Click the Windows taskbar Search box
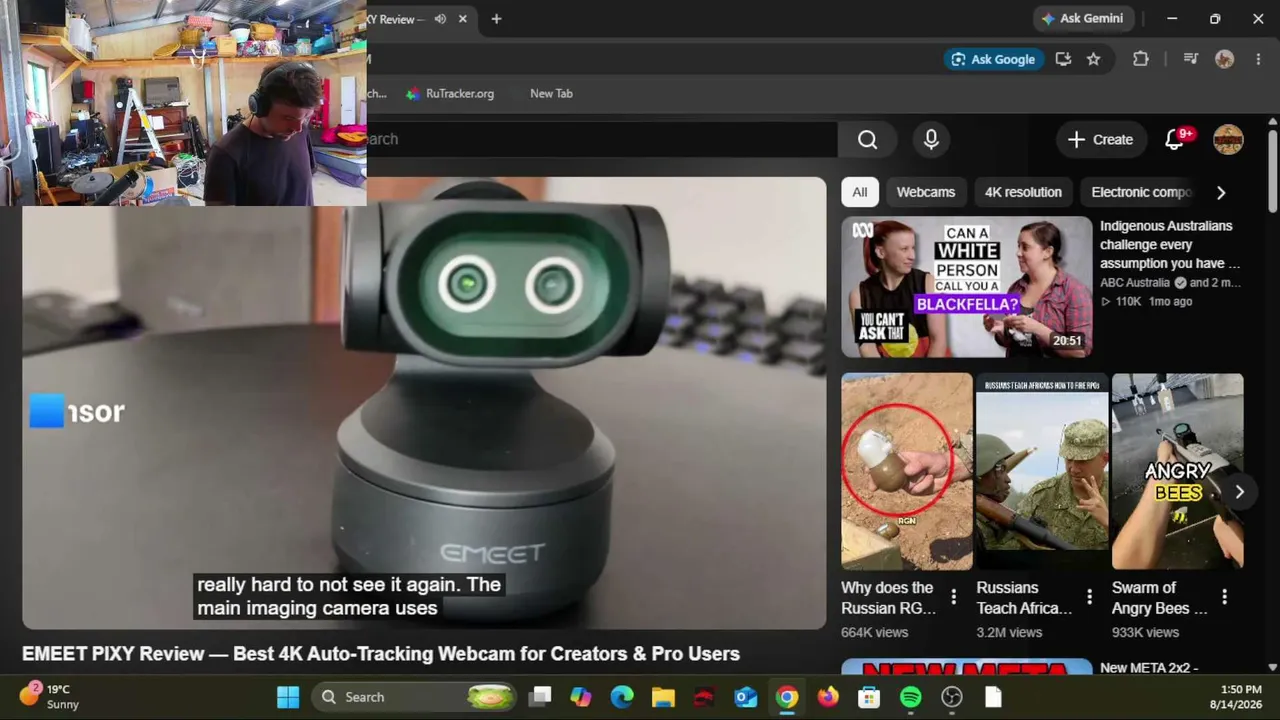 point(413,697)
